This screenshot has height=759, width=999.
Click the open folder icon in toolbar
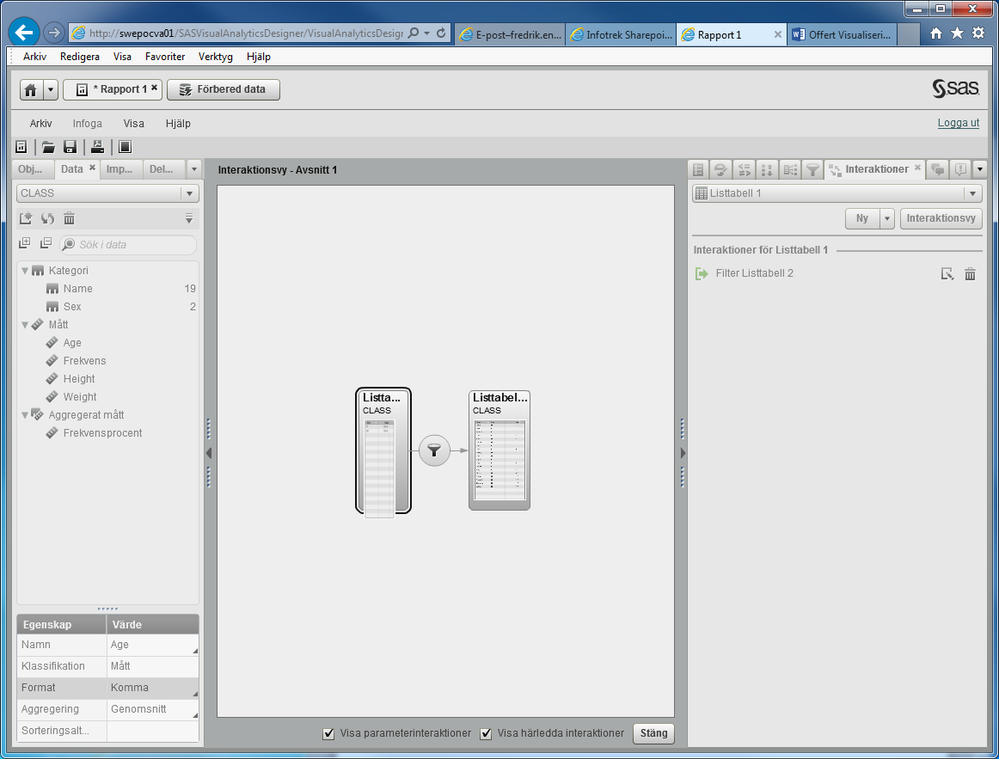point(48,147)
